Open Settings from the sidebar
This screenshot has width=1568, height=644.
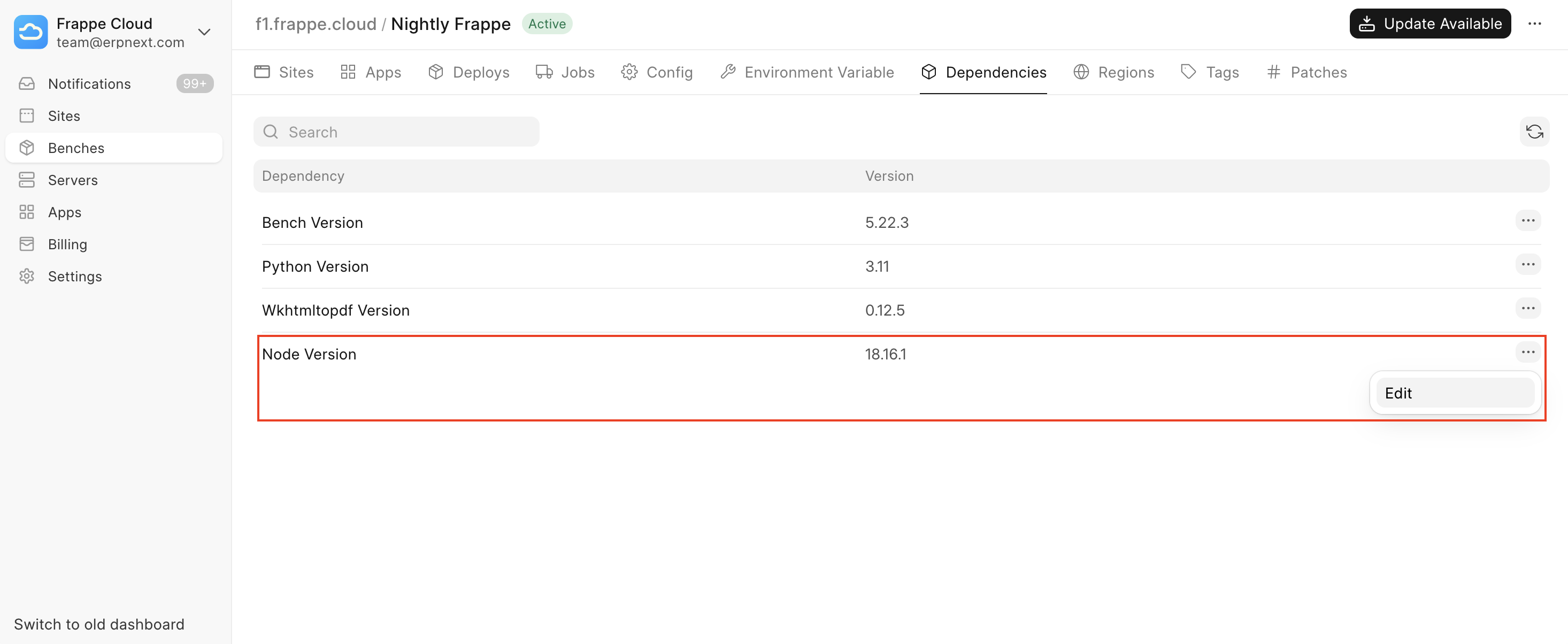tap(75, 277)
